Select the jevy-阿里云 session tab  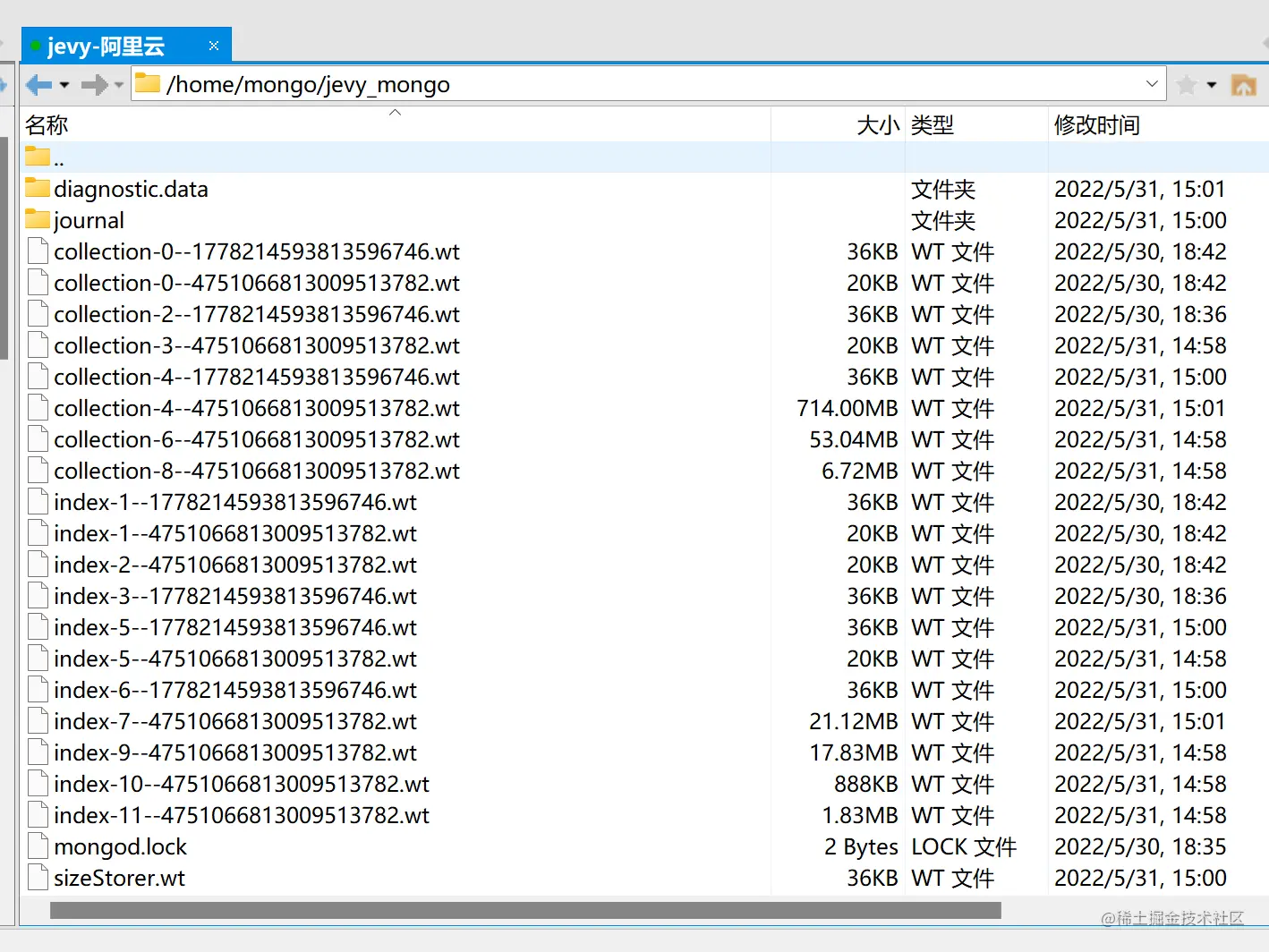coord(126,45)
